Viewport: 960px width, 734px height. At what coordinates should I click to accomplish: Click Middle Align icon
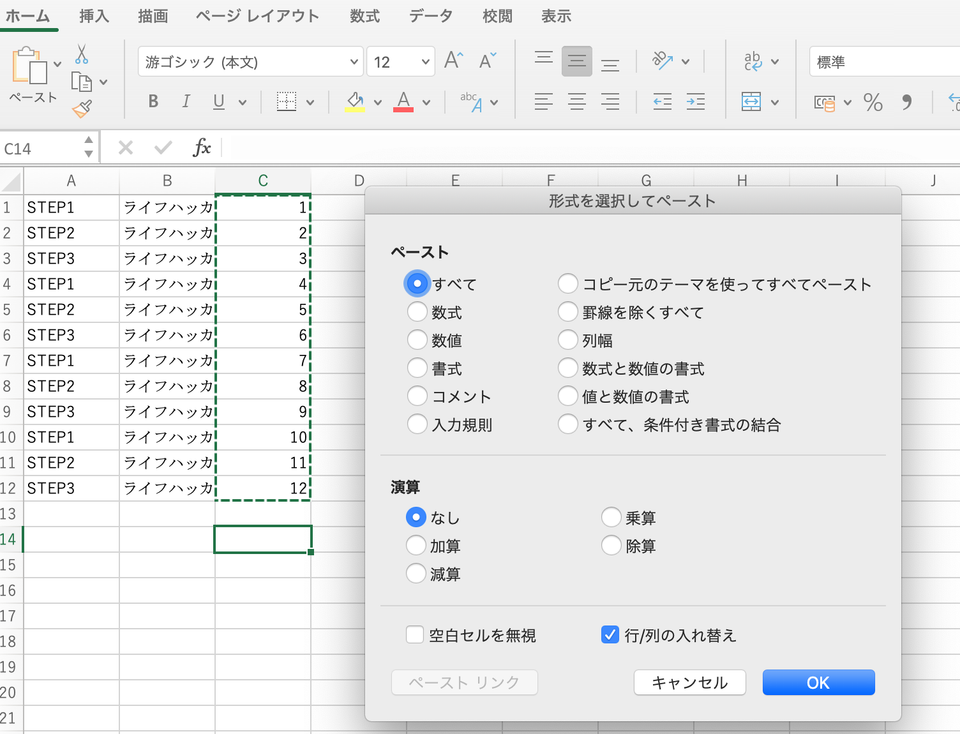point(577,61)
